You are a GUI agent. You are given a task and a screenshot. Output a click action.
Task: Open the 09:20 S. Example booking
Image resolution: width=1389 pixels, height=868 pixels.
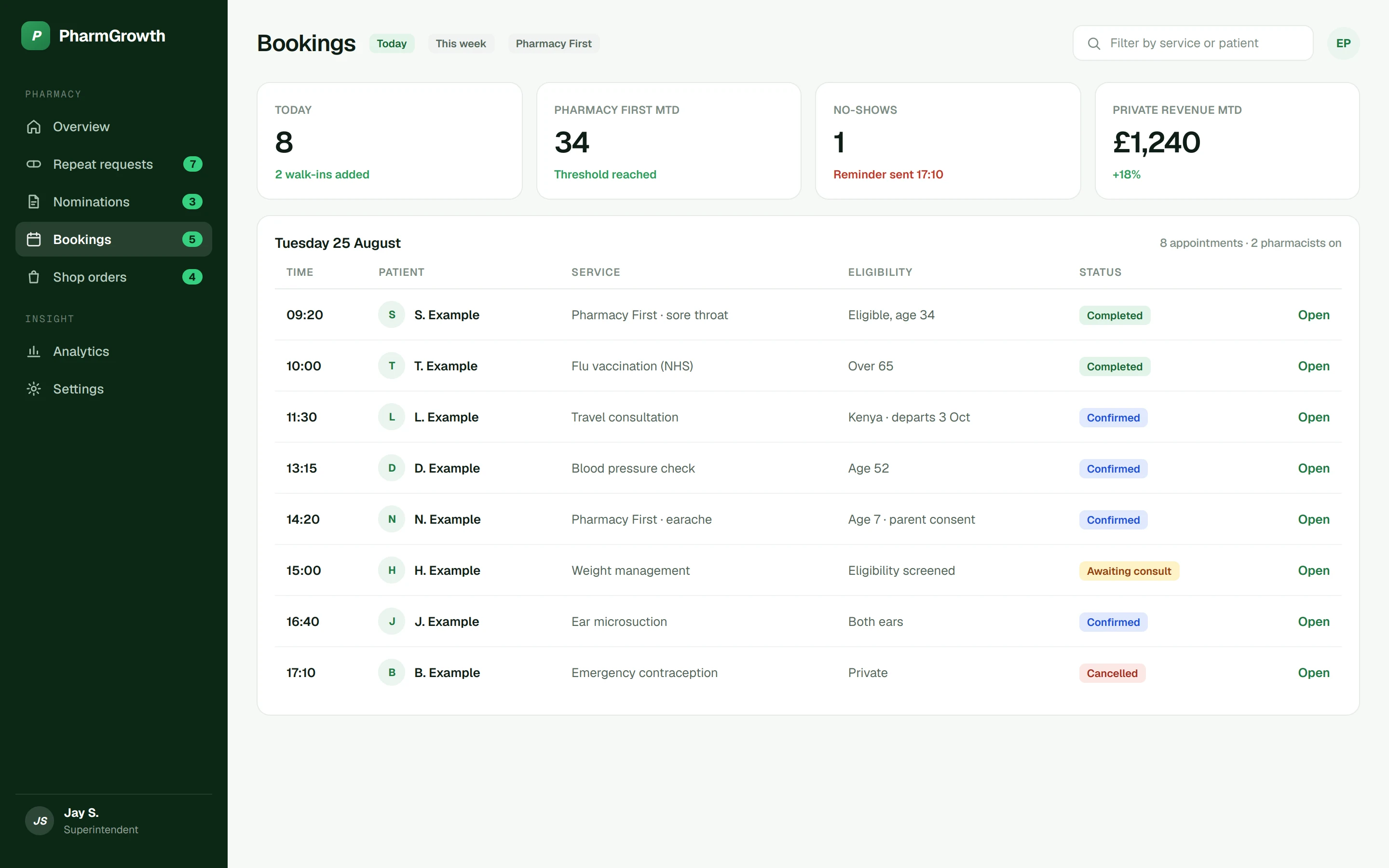point(1314,314)
